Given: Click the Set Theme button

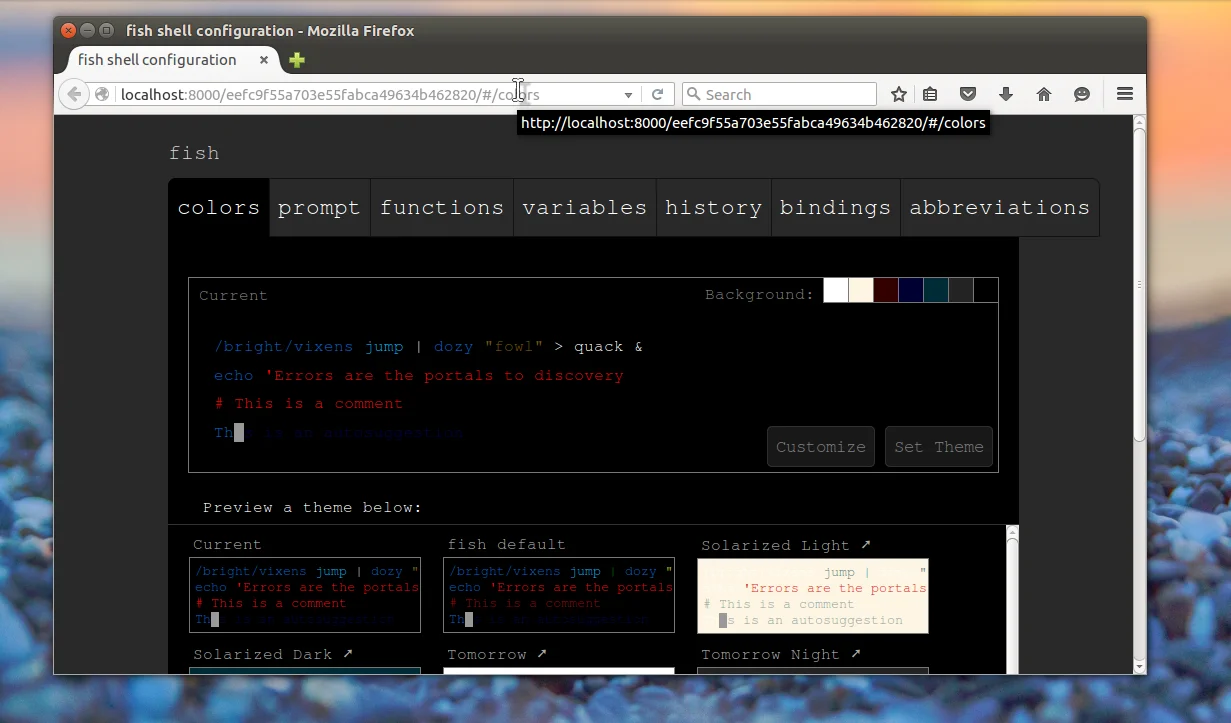Looking at the screenshot, I should click(938, 447).
